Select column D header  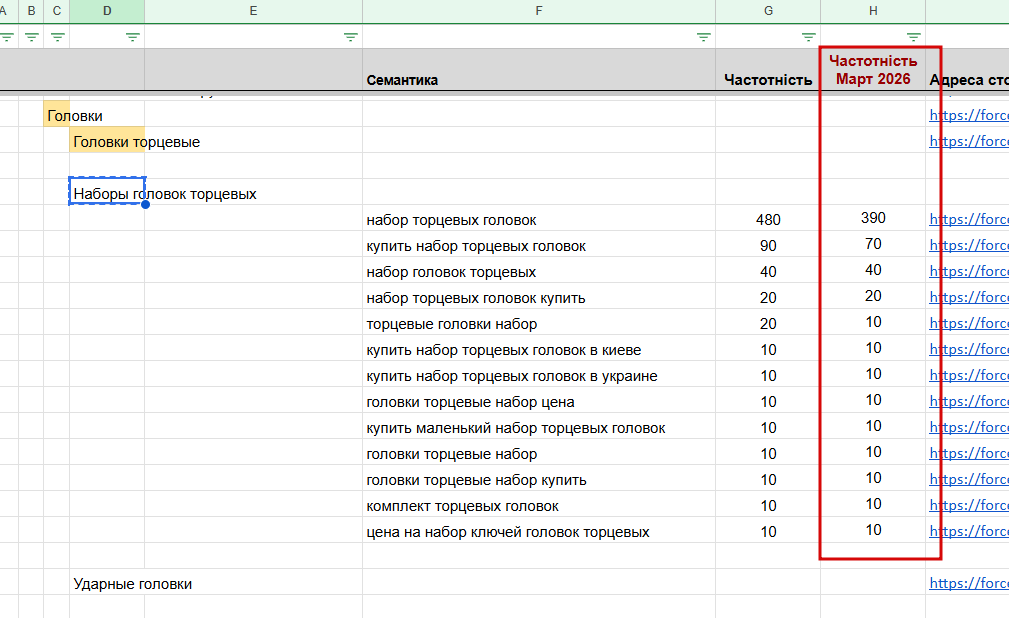(107, 11)
